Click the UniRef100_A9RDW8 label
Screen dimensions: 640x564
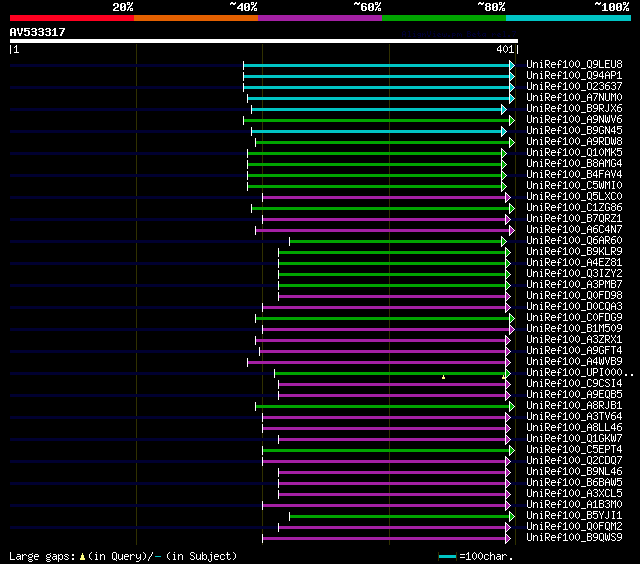tap(574, 142)
